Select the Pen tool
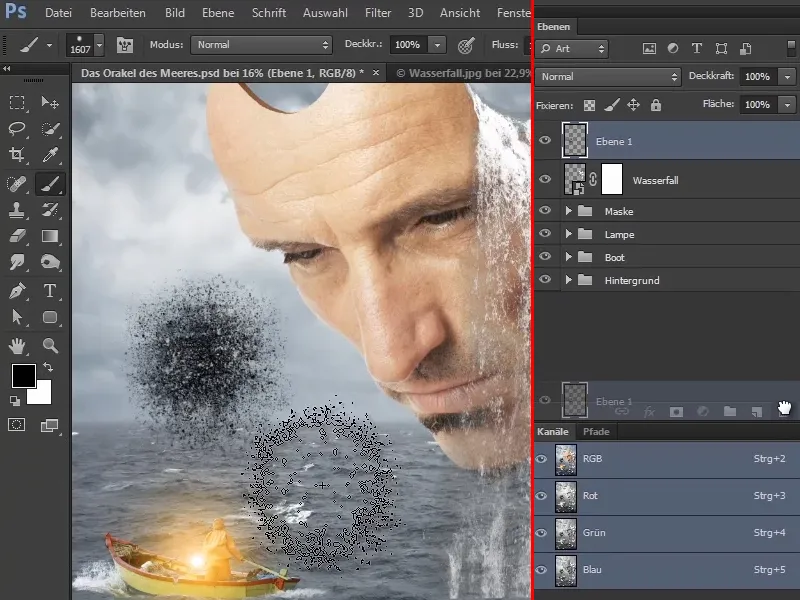This screenshot has width=800, height=600. pyautogui.click(x=17, y=291)
